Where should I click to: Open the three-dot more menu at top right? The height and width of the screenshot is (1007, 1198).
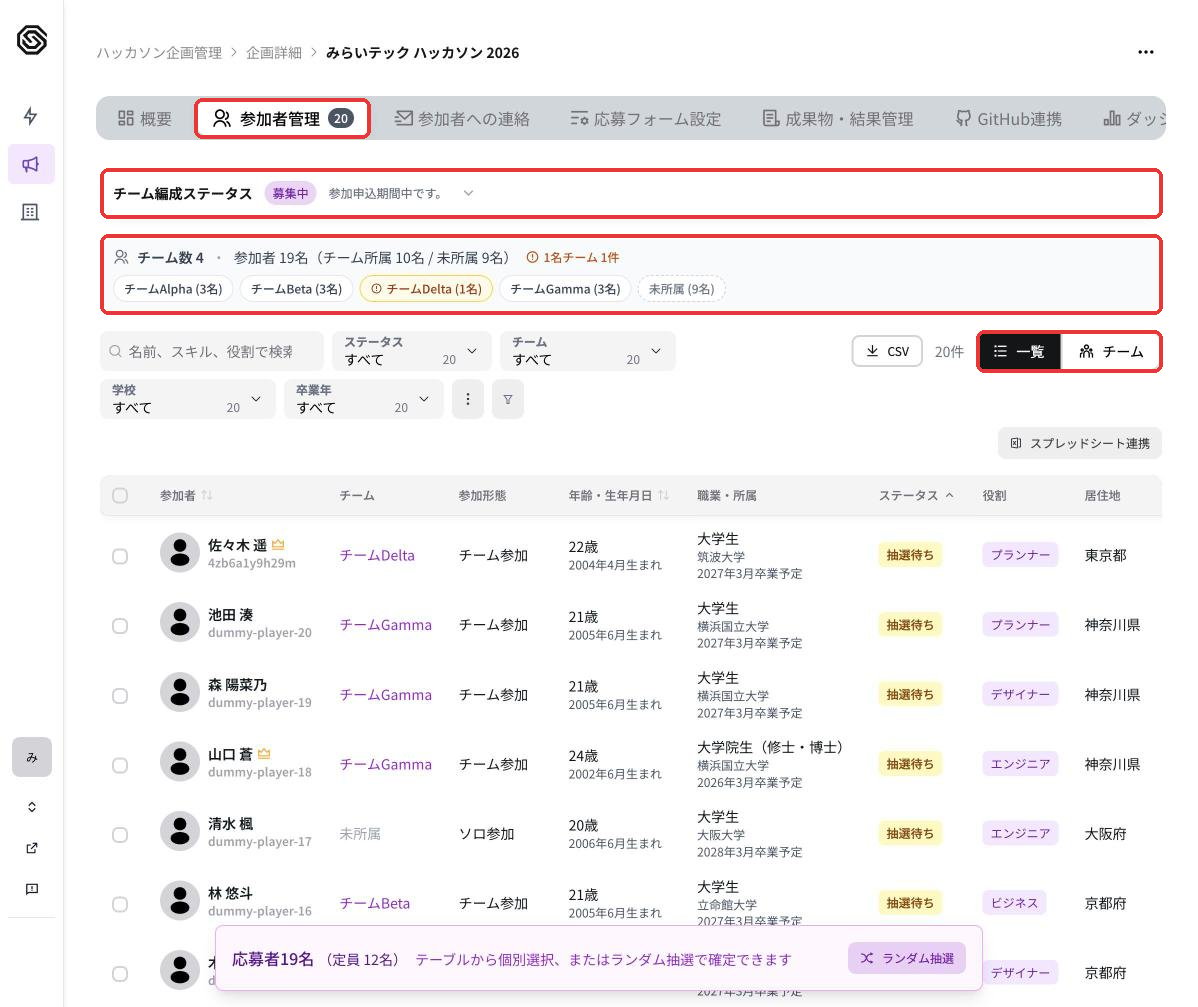click(x=1145, y=52)
